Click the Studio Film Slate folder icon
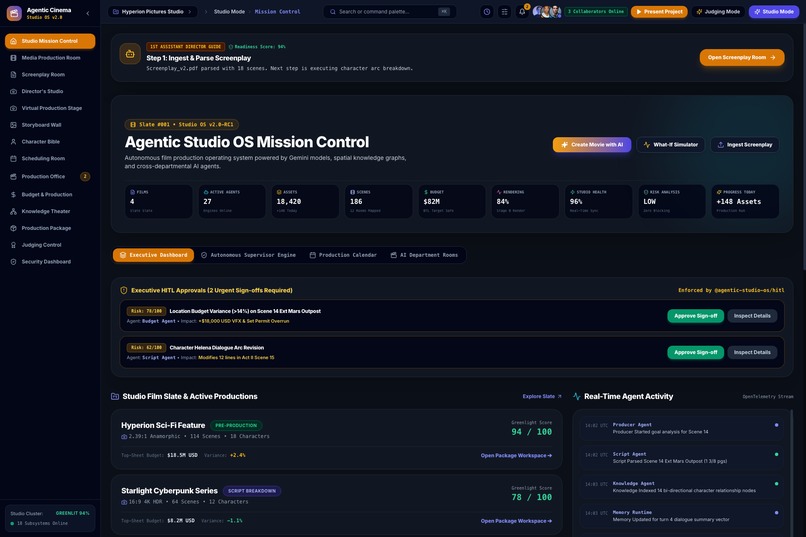 click(115, 396)
